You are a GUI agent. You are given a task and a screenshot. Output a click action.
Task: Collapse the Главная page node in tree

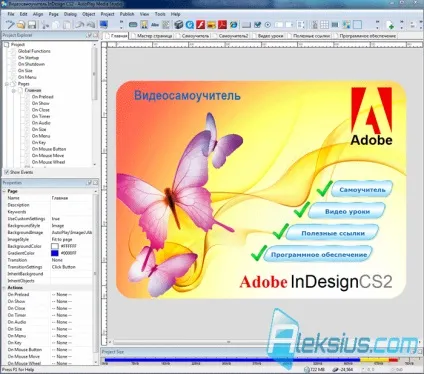pos(14,90)
